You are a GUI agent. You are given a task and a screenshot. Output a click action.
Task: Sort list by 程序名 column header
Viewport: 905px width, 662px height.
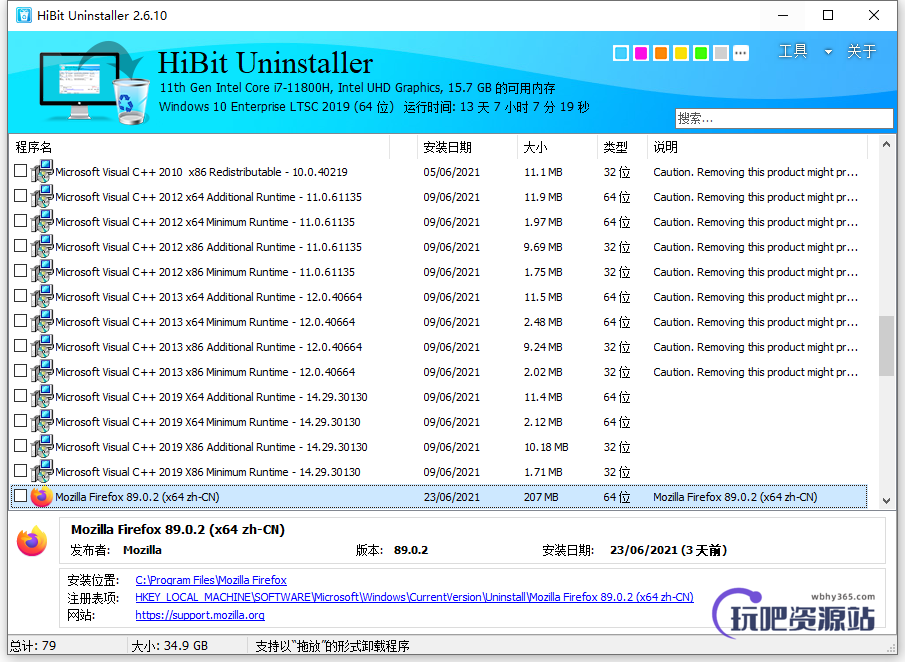(x=200, y=147)
